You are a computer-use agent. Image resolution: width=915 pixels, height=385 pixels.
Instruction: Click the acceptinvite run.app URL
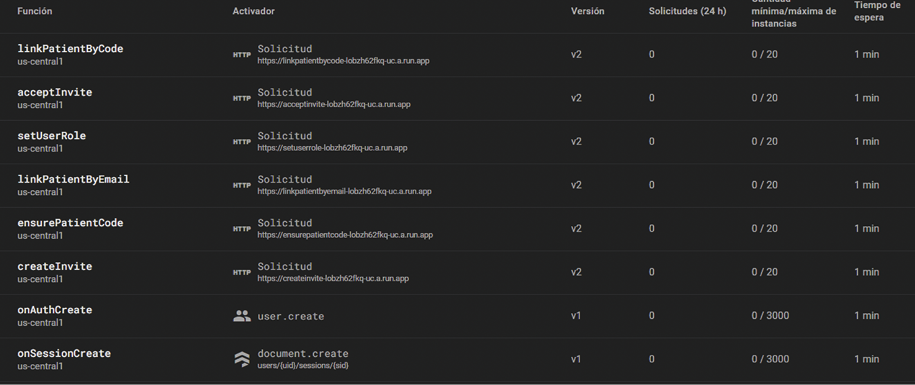(x=334, y=104)
